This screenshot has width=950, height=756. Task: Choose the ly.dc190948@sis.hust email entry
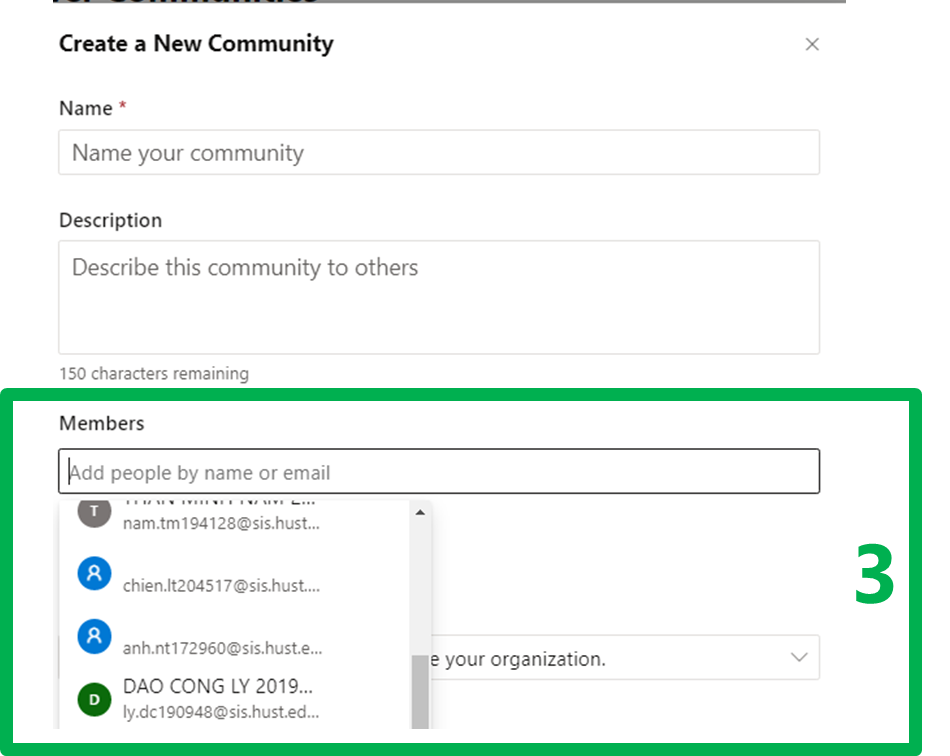click(x=221, y=712)
